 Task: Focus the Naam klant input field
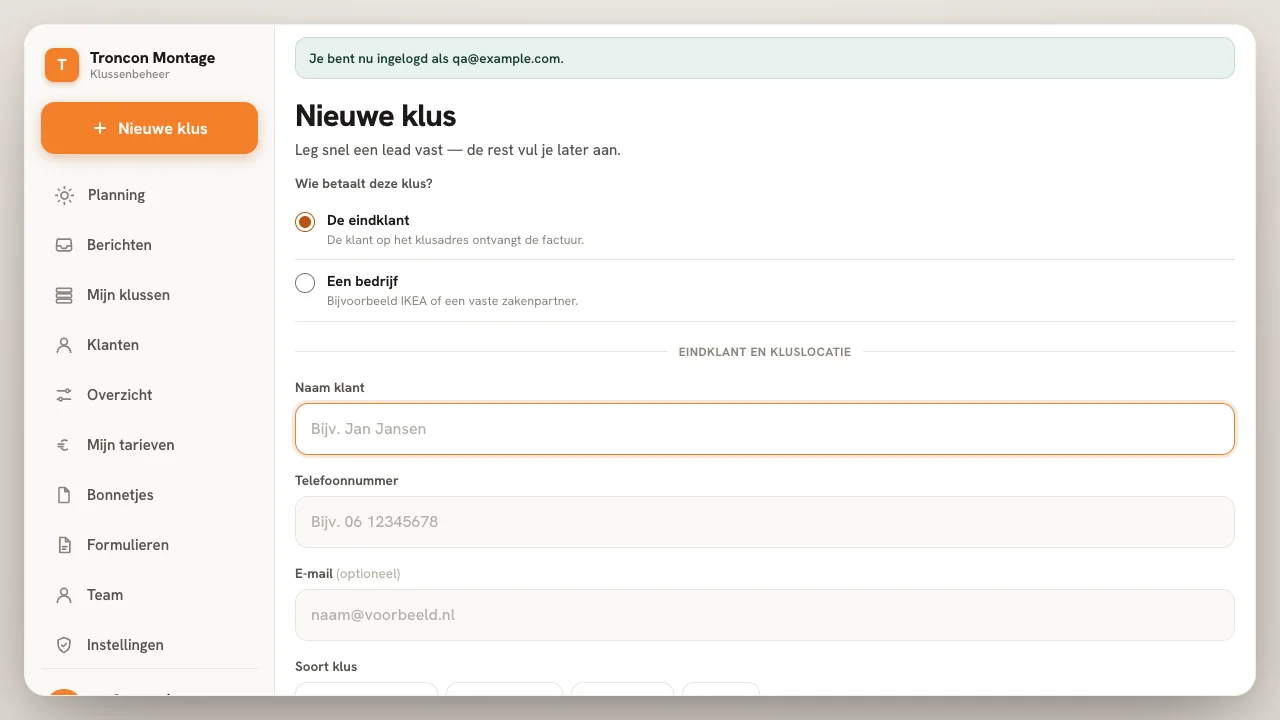[x=765, y=429]
